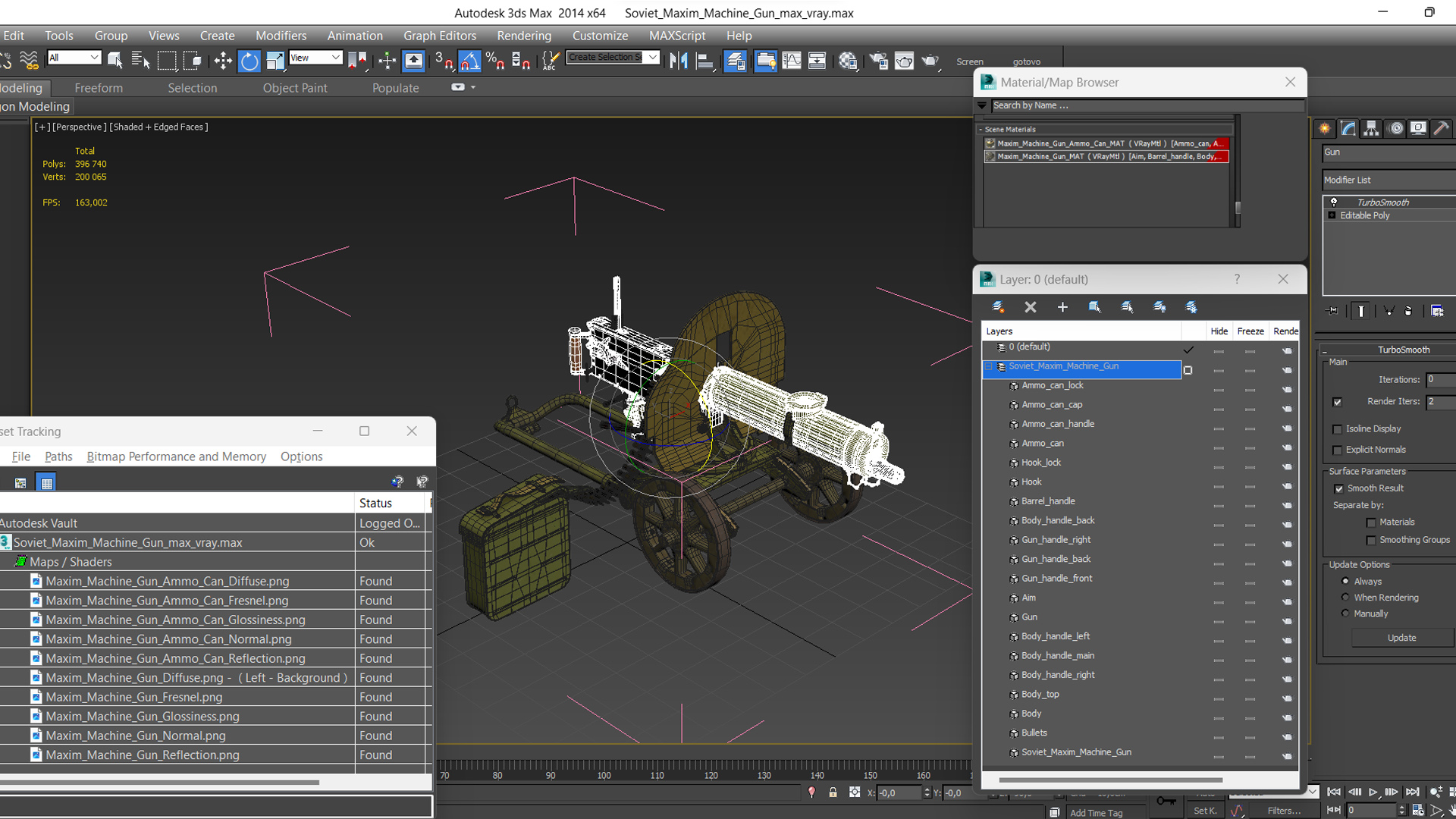1456x819 pixels.
Task: Enable Explicit Normals checkbox
Action: tap(1338, 450)
